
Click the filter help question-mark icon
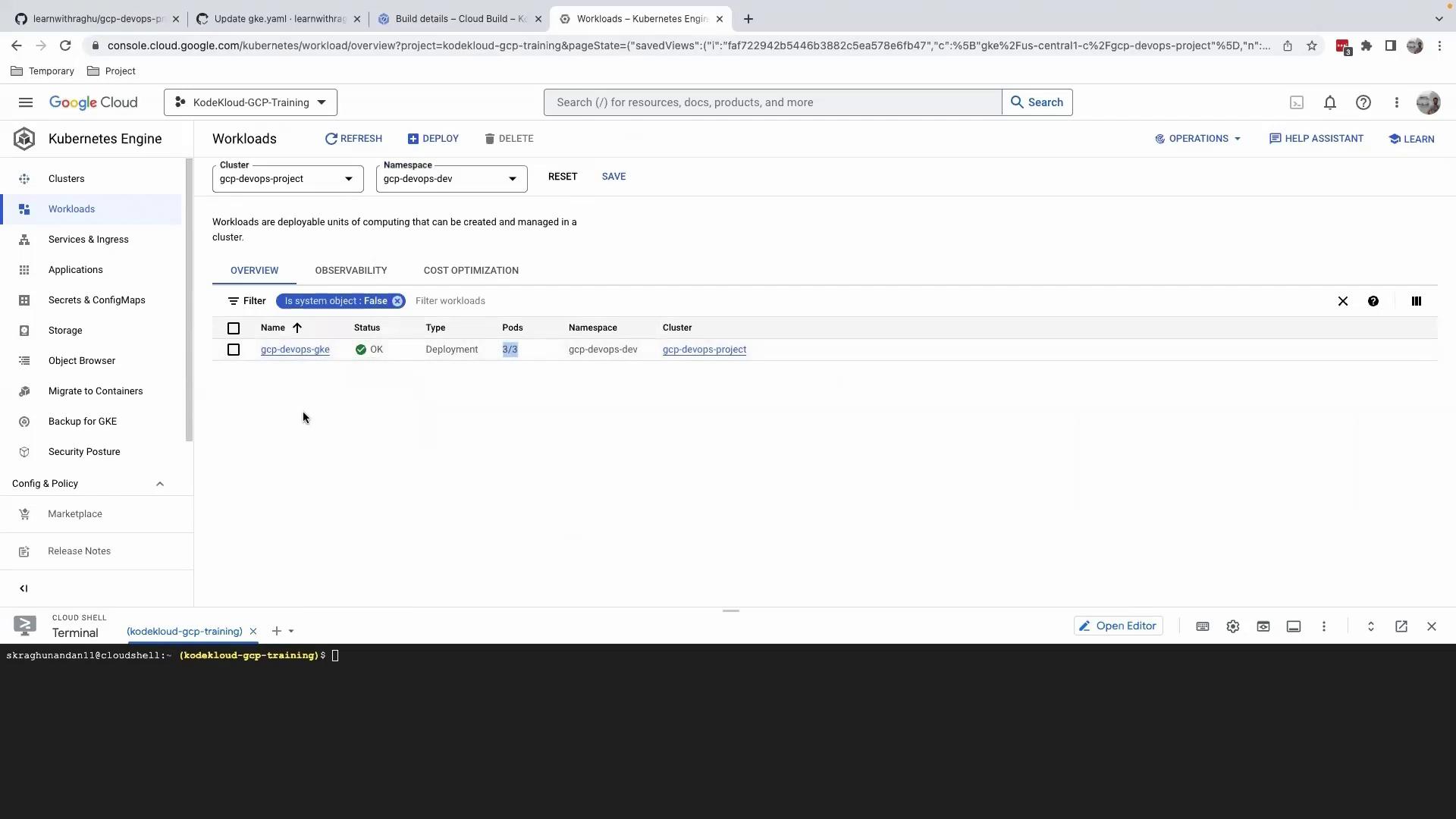point(1373,301)
